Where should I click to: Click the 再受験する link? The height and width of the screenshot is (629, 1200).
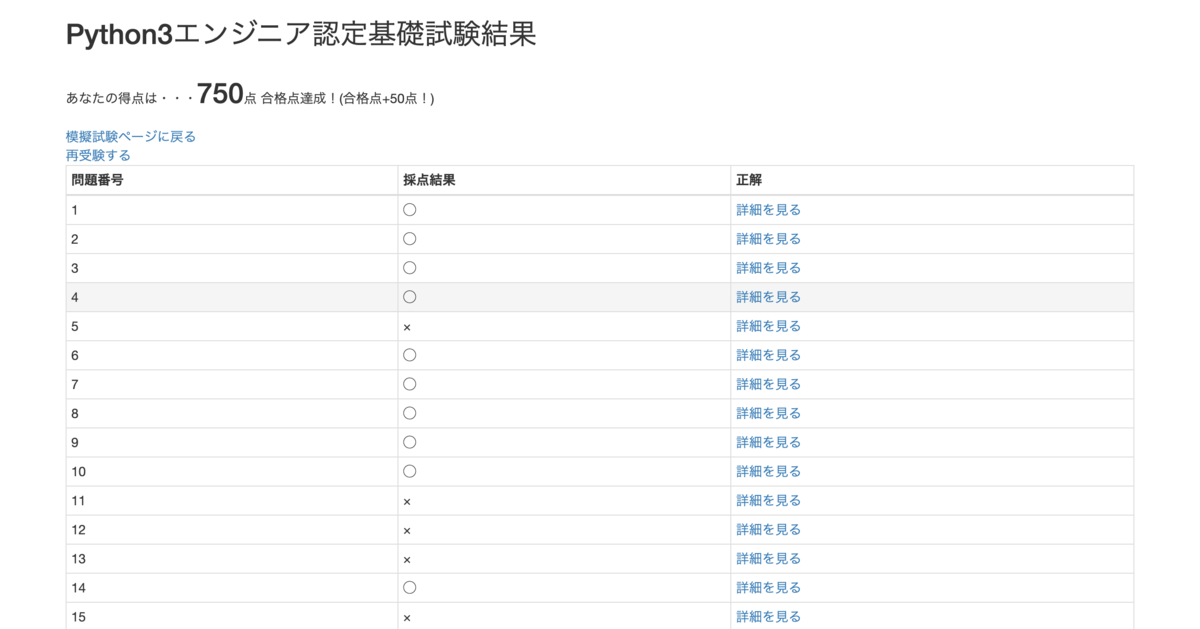pyautogui.click(x=98, y=155)
